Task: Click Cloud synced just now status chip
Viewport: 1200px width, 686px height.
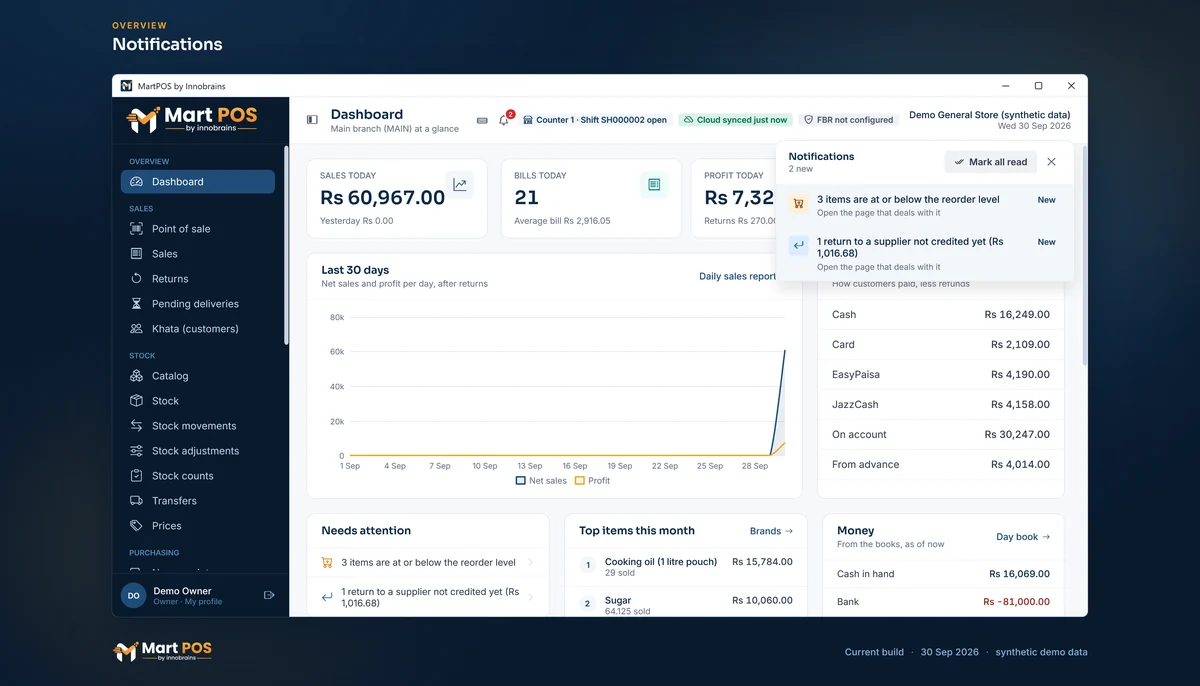Action: click(735, 120)
